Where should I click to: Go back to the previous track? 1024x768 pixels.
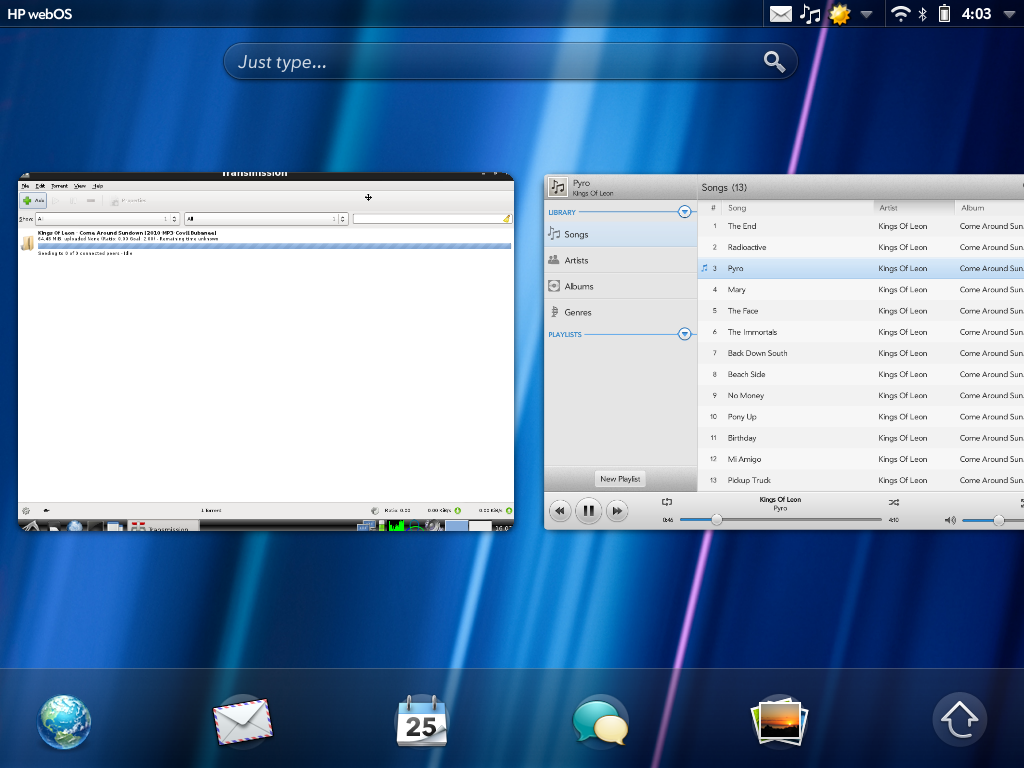[x=560, y=511]
